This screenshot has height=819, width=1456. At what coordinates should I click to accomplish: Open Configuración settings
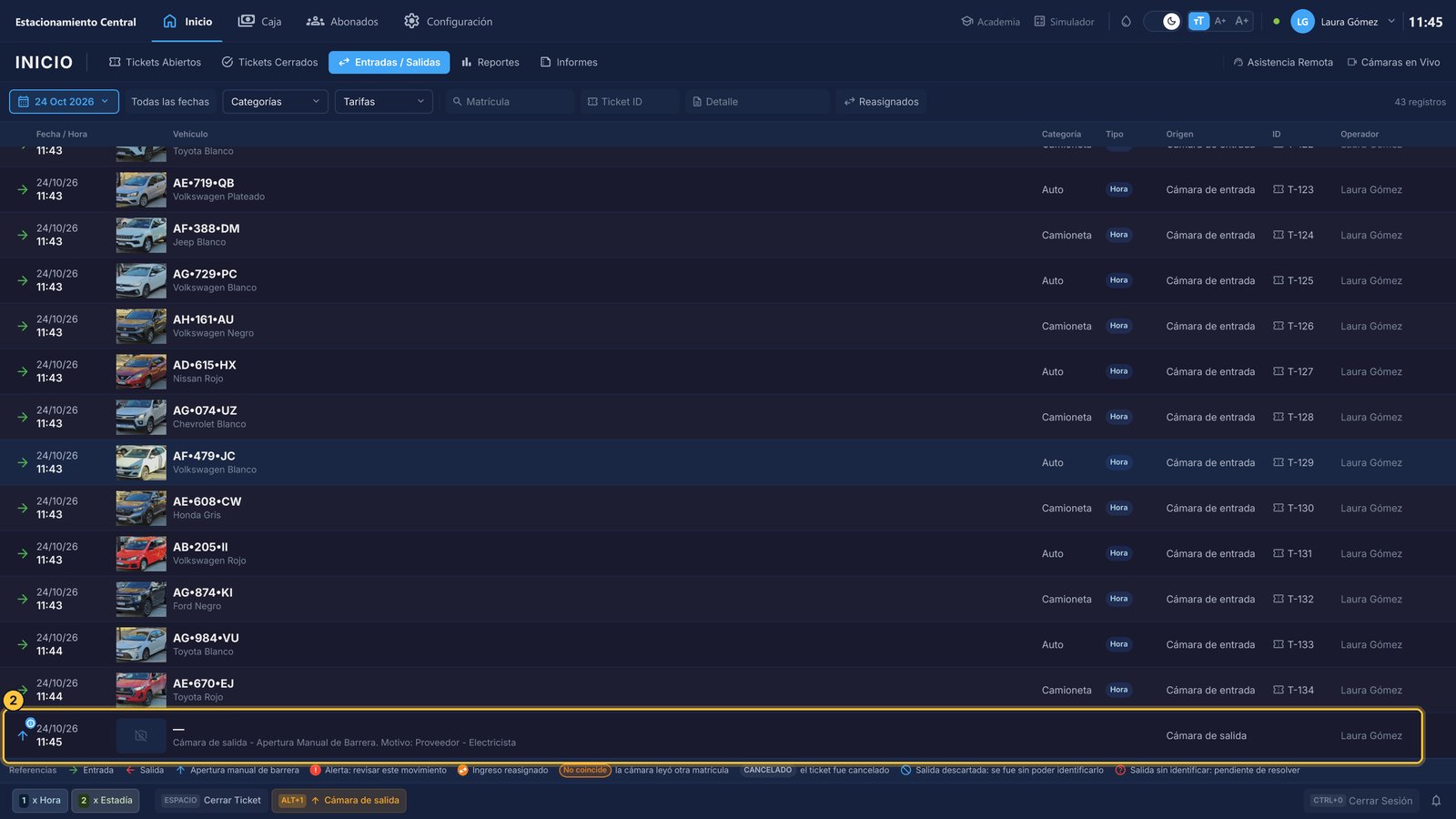[448, 21]
